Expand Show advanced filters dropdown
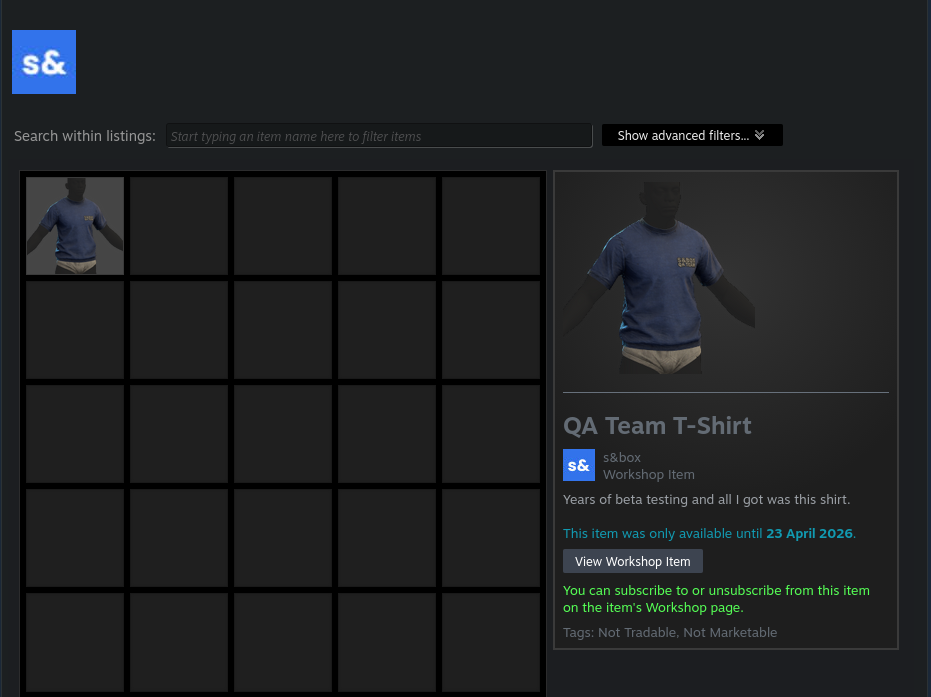This screenshot has width=931, height=697. pos(692,135)
